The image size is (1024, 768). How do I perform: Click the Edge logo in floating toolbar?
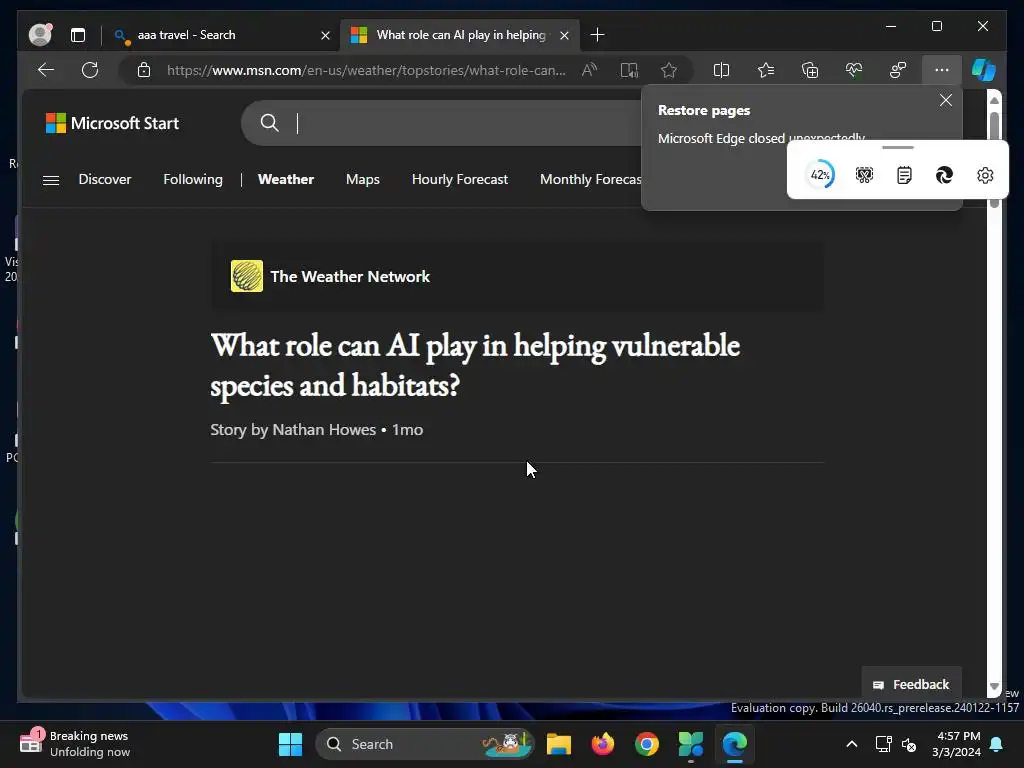point(944,175)
